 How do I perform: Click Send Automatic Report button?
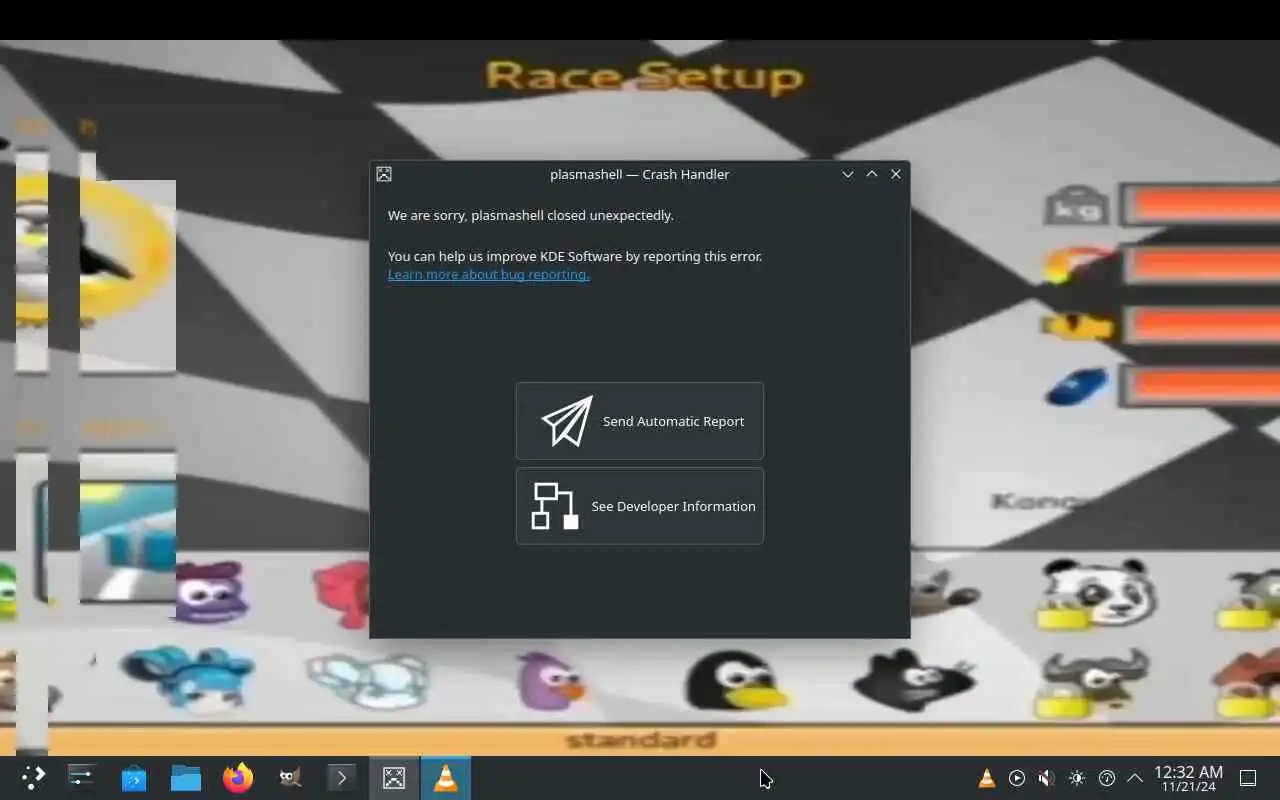[x=640, y=421]
